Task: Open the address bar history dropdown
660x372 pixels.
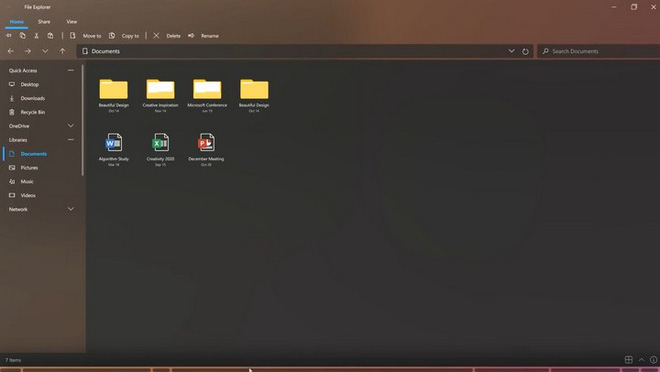Action: 511,51
